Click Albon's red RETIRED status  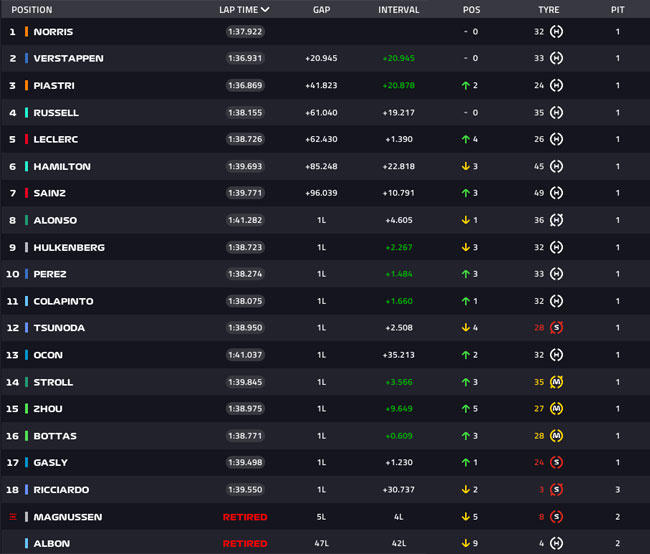245,544
